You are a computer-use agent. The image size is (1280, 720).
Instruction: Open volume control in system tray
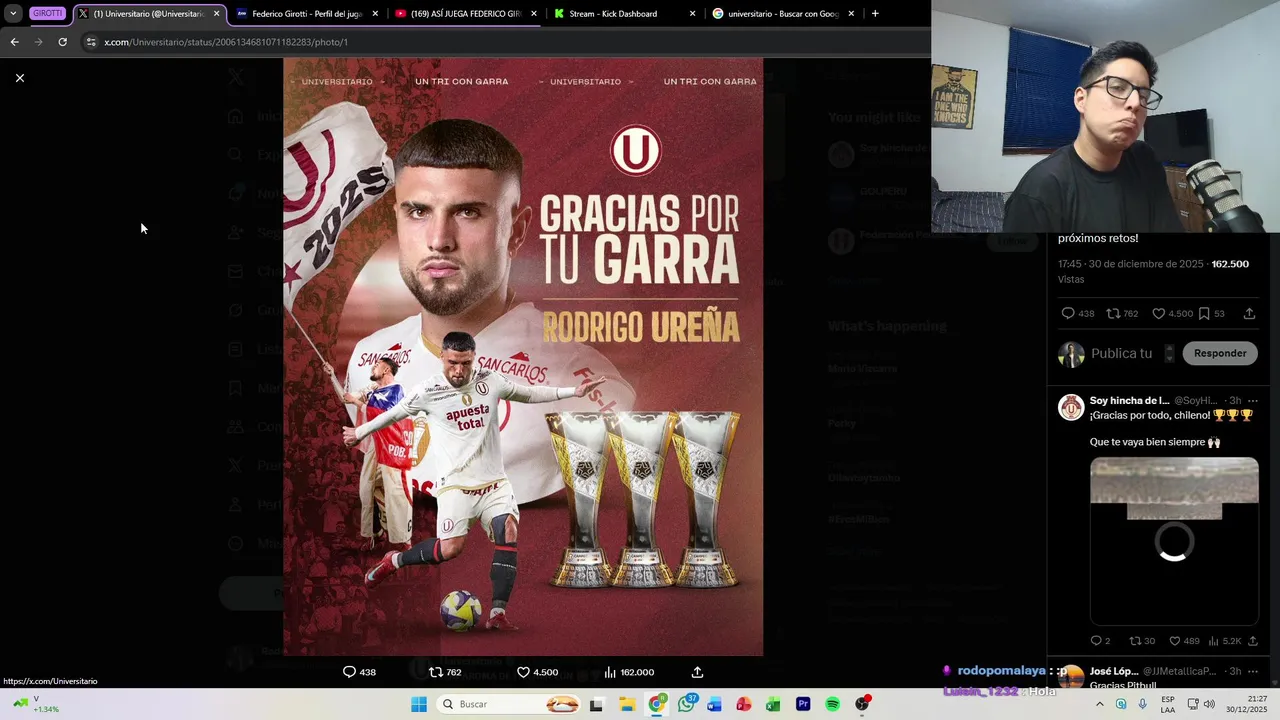coord(1208,704)
